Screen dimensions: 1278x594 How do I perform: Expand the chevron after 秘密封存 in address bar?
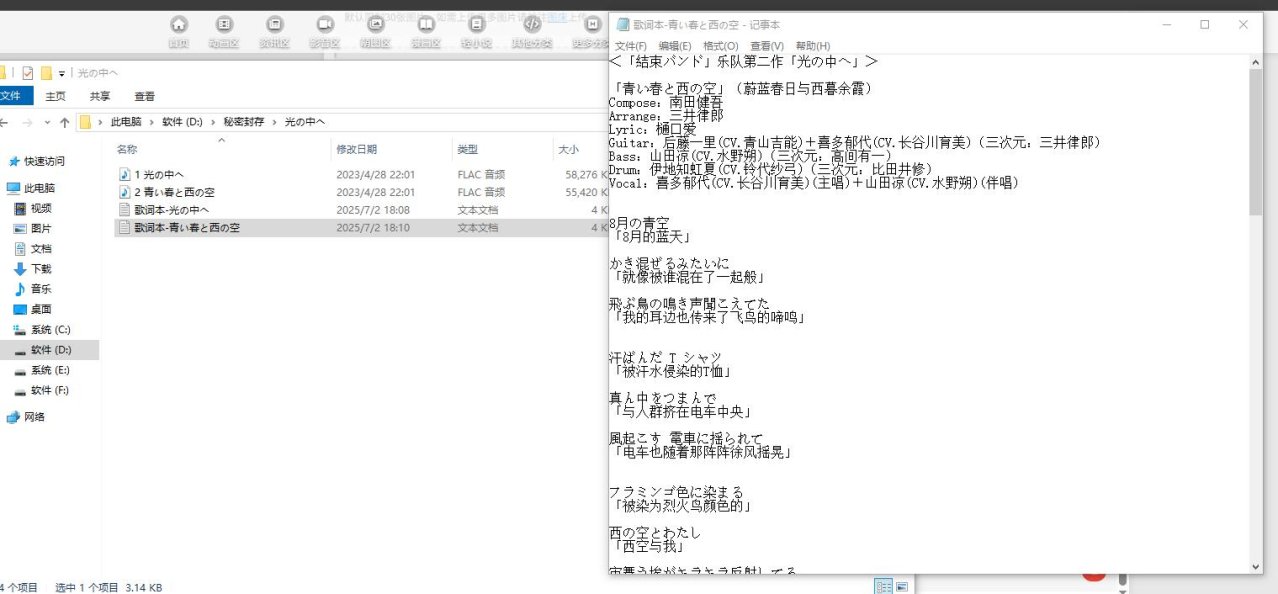coord(277,122)
